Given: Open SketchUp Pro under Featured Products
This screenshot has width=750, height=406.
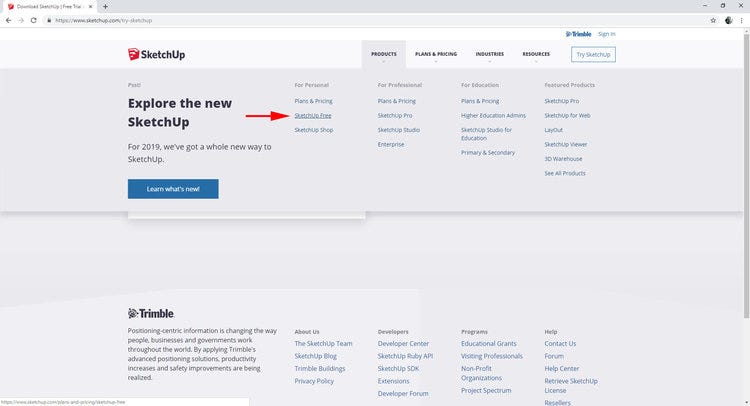Looking at the screenshot, I should click(562, 101).
